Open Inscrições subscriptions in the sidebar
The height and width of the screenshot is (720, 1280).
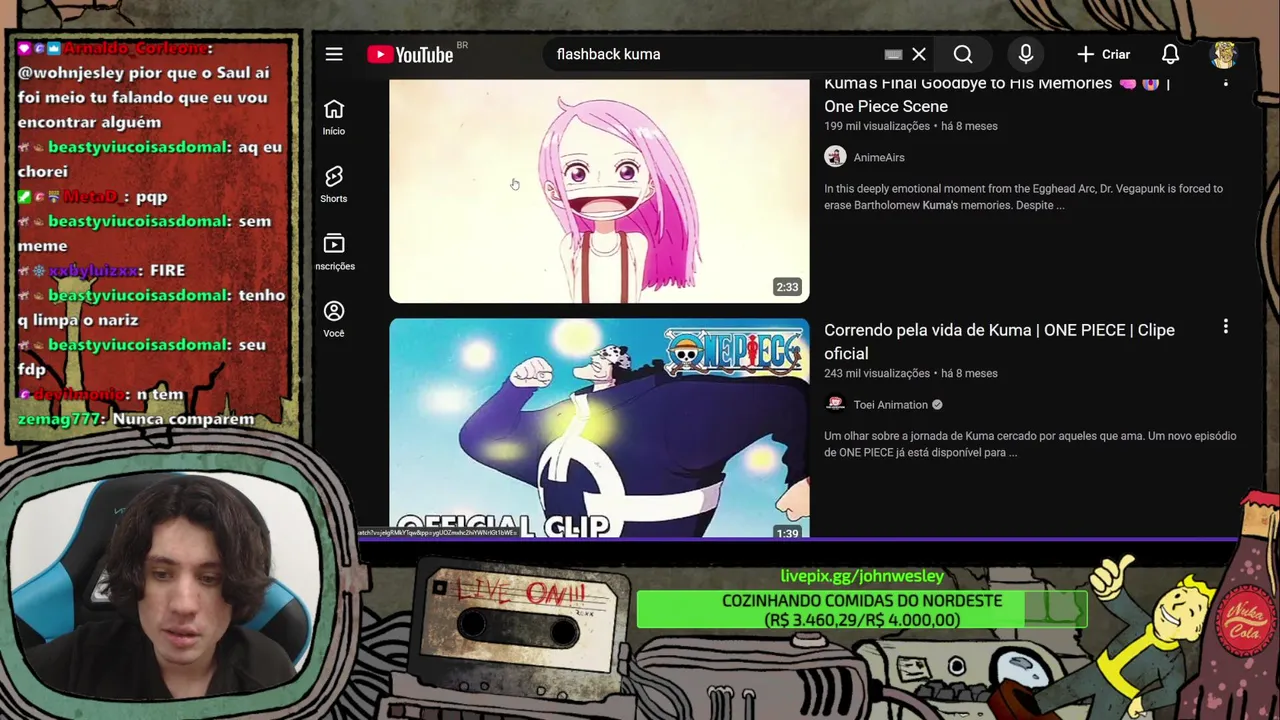pos(334,252)
